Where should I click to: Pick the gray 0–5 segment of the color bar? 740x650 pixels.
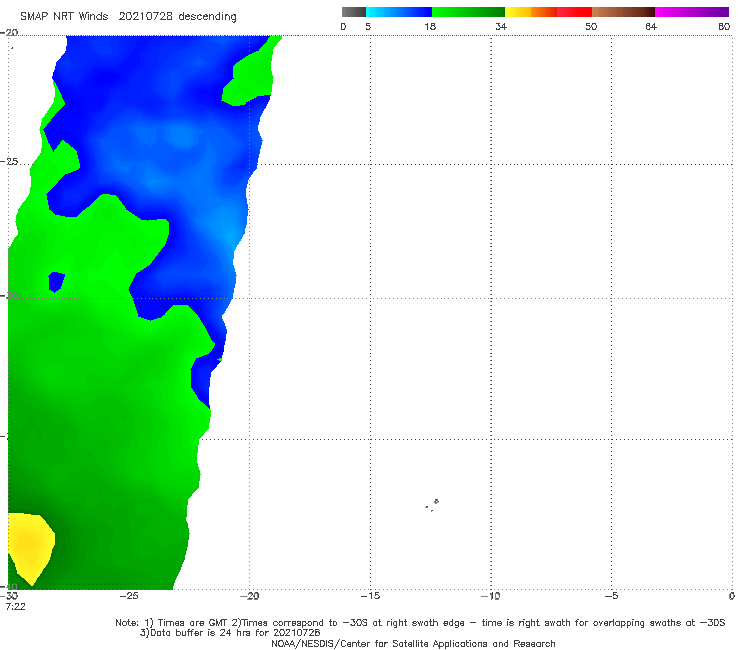click(354, 12)
